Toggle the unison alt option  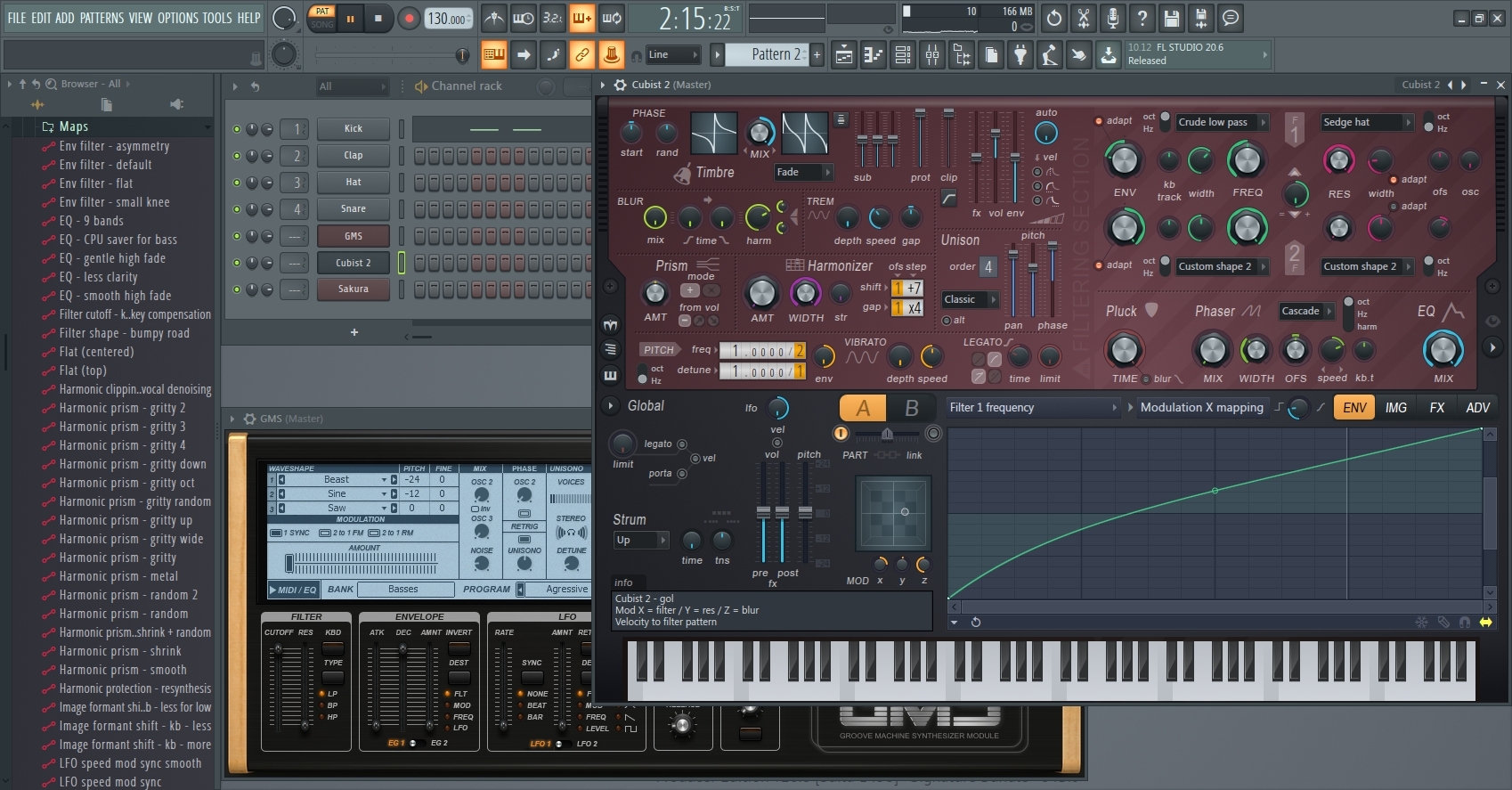[x=946, y=321]
